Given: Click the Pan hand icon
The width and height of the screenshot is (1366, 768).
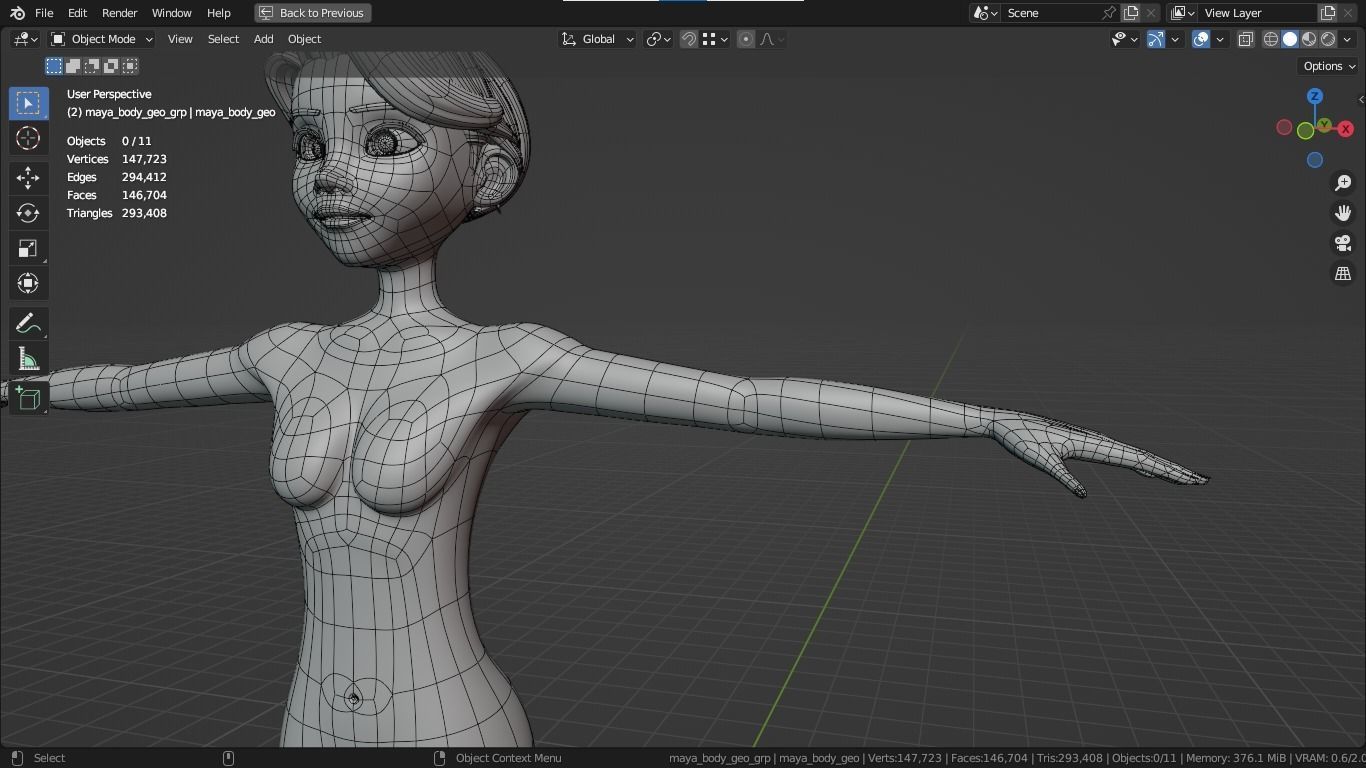Looking at the screenshot, I should pyautogui.click(x=1343, y=213).
